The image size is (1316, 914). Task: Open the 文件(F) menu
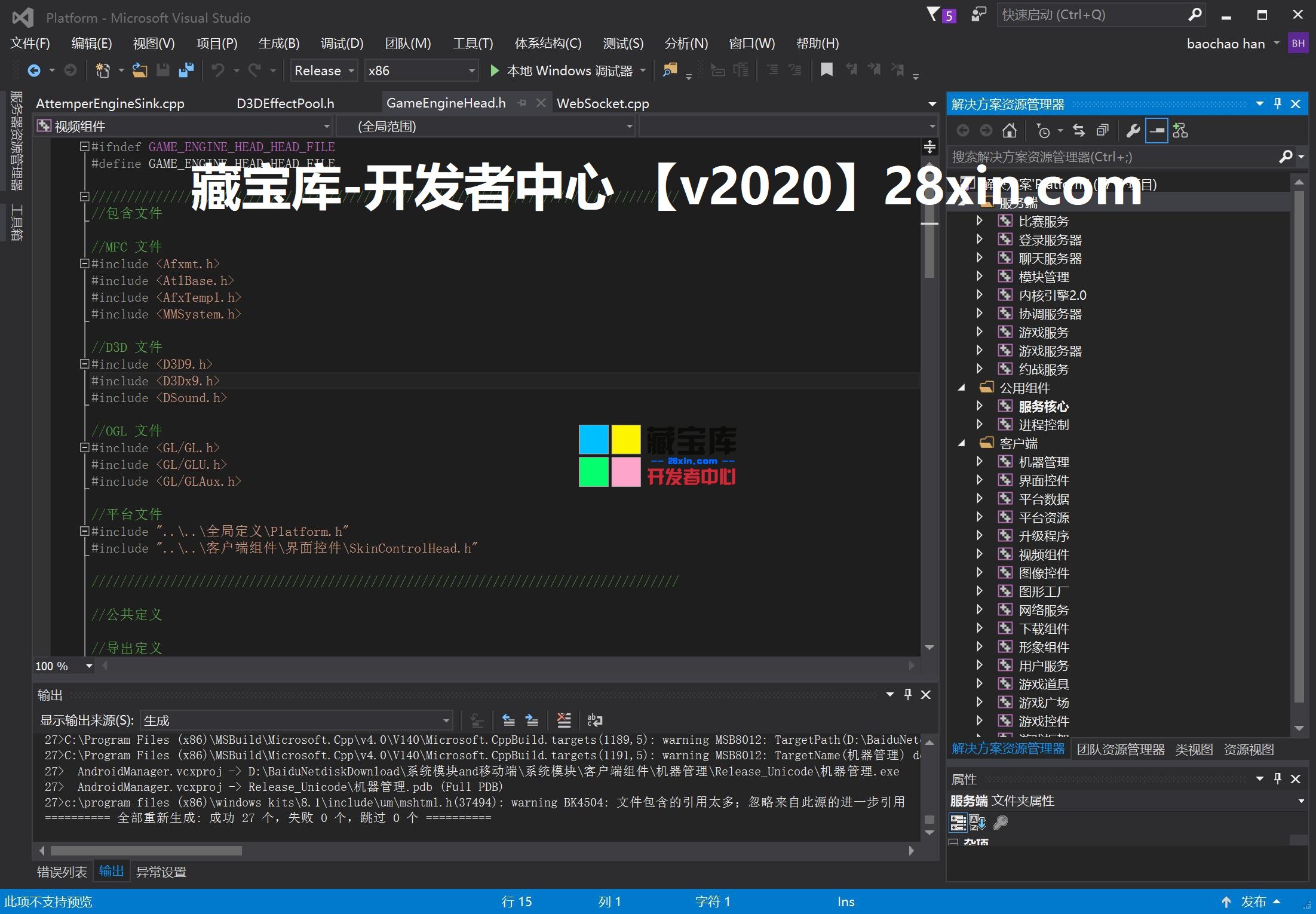point(30,43)
